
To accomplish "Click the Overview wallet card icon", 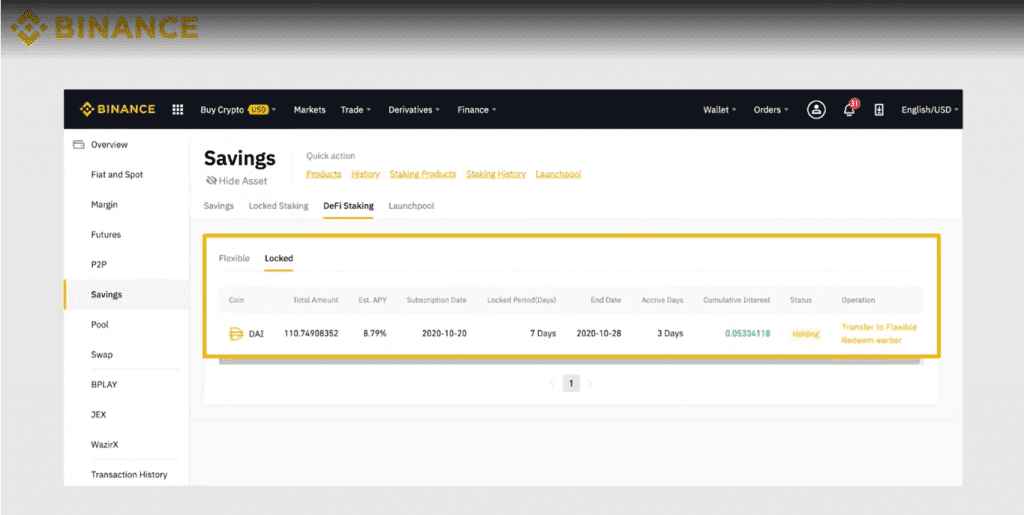I will 78,145.
